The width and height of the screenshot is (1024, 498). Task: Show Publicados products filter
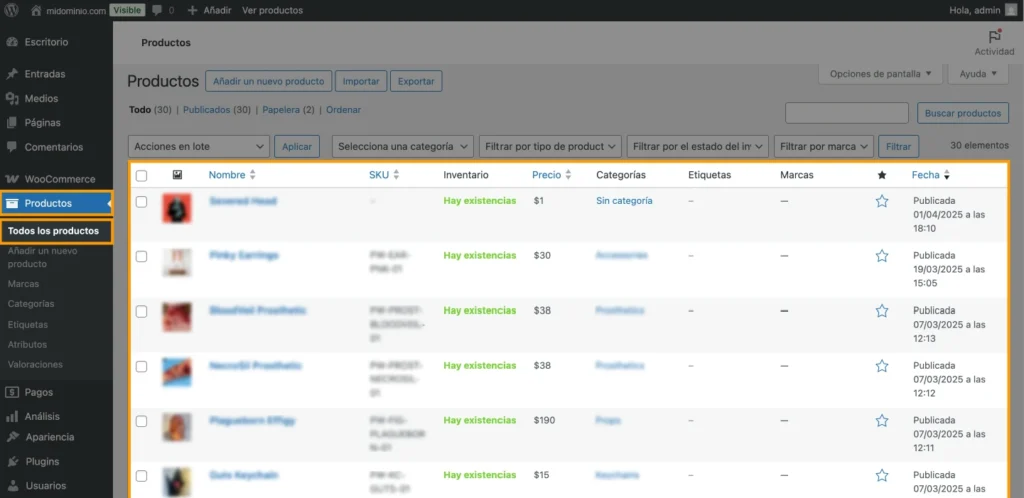pyautogui.click(x=206, y=110)
